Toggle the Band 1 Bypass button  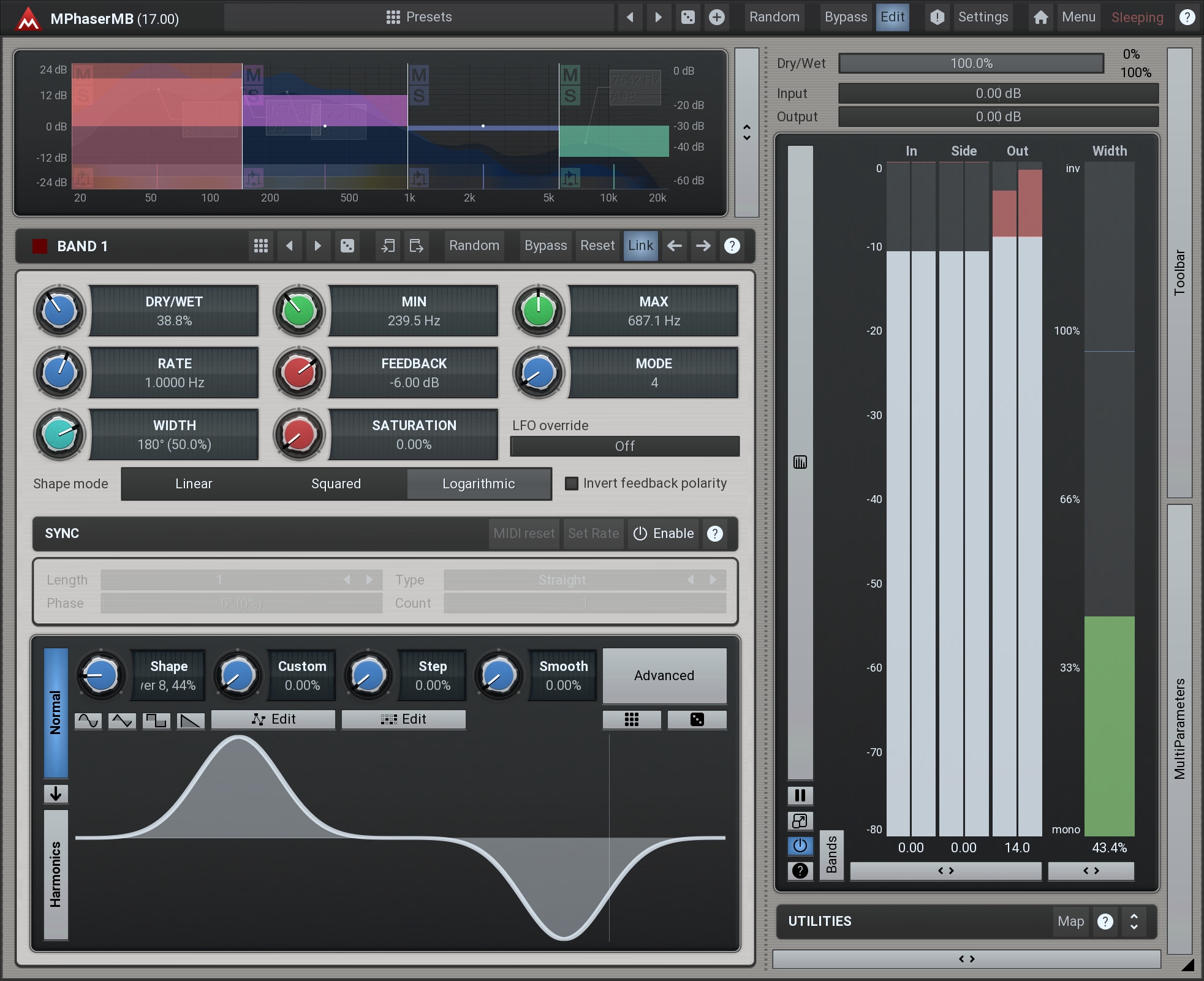tap(545, 246)
